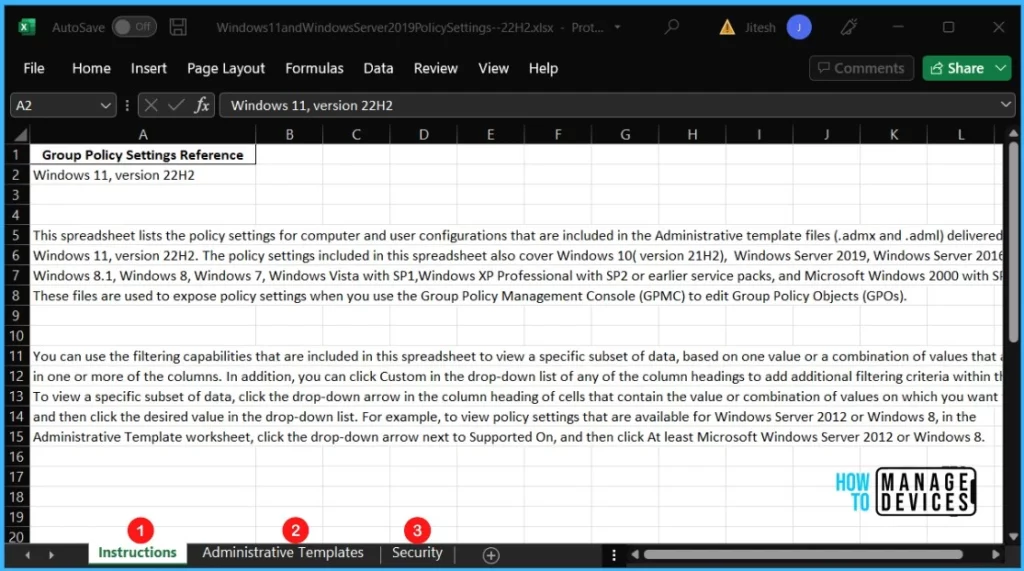1024x571 pixels.
Task: Open the Search magnifier
Action: point(671,27)
